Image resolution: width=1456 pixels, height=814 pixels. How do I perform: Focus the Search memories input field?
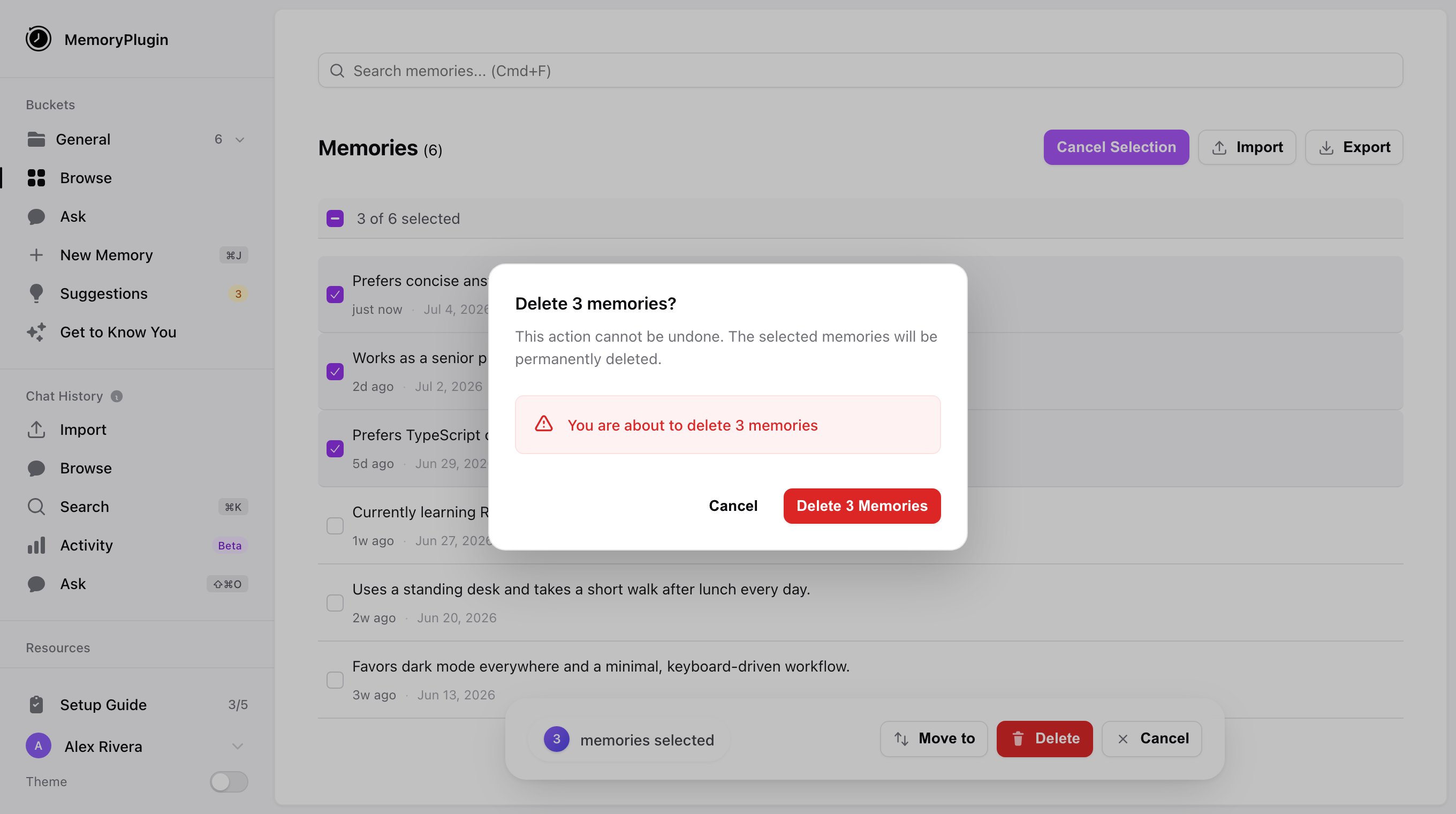click(860, 70)
